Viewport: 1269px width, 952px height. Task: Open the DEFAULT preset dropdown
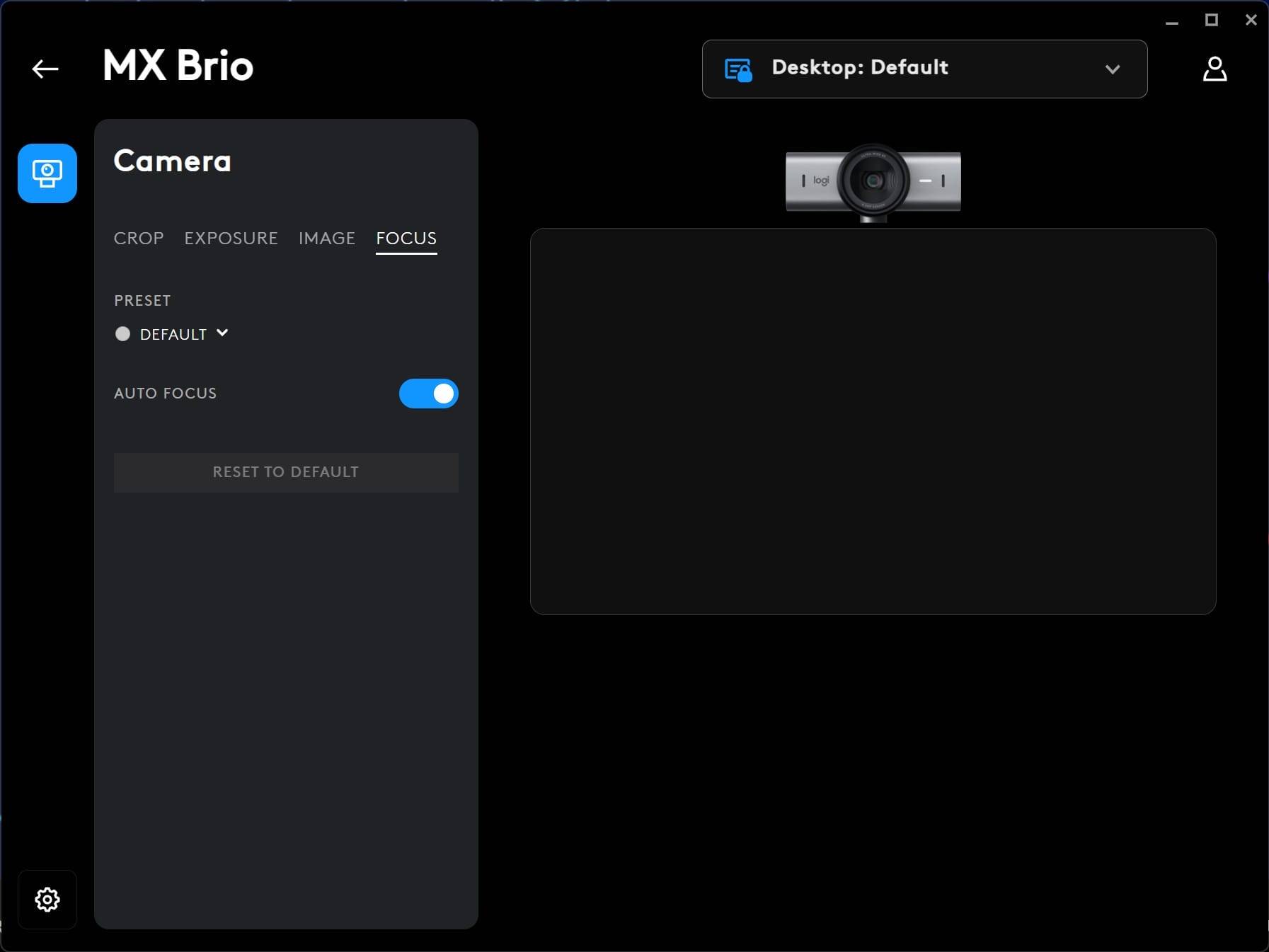(x=183, y=334)
